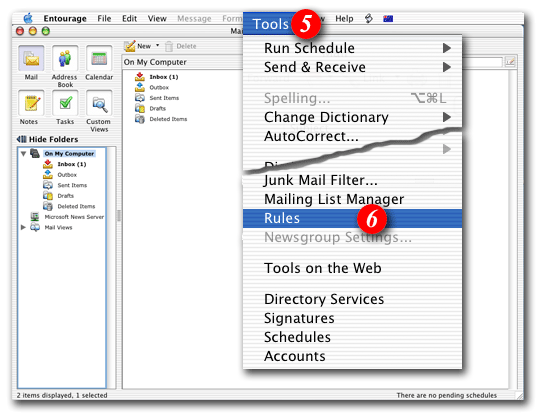Viewport: 537px width, 413px height.
Task: Click the Delete trash toolbar icon
Action: pos(169,46)
